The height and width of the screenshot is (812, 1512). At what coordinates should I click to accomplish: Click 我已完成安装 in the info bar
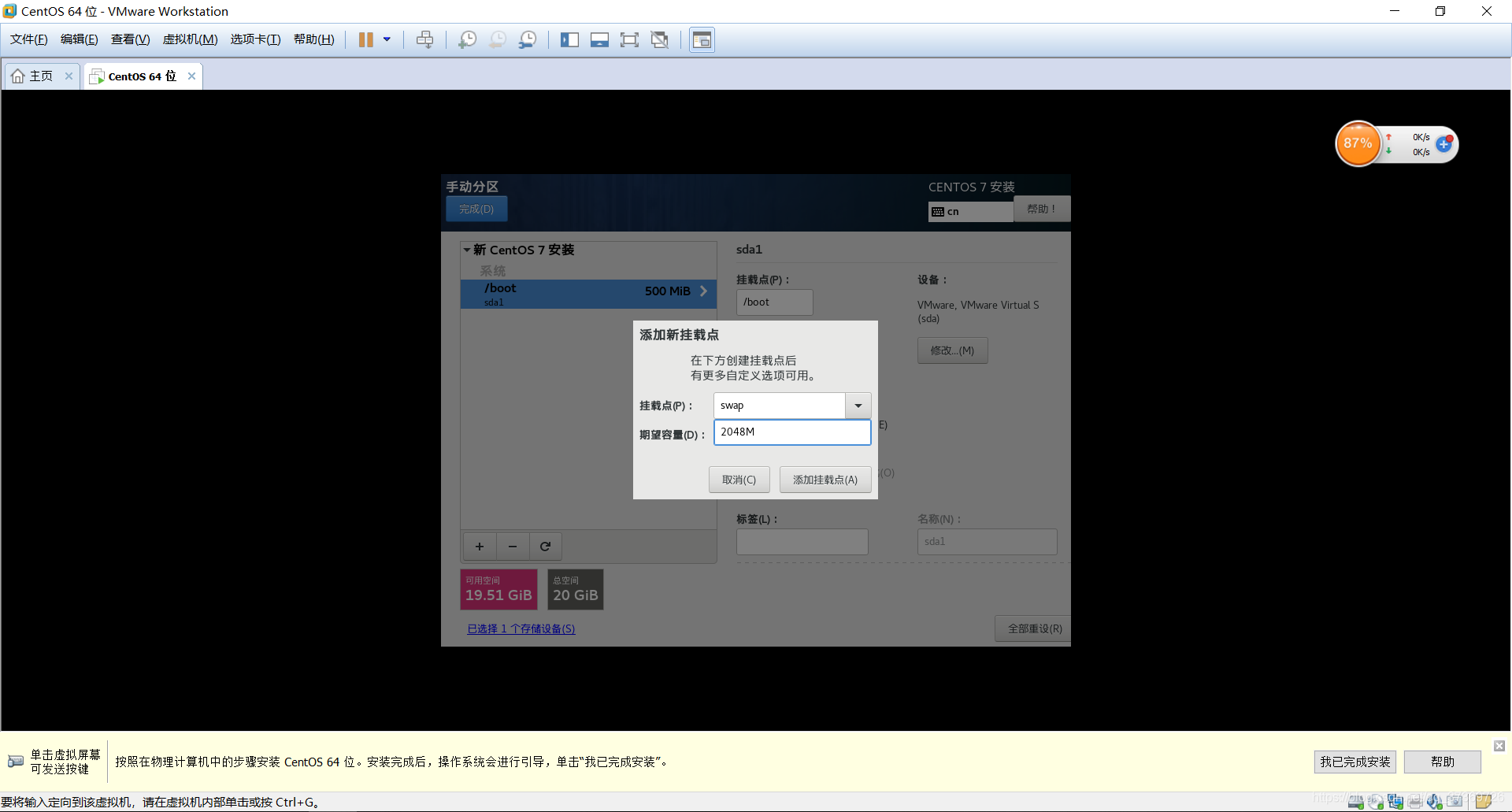(x=1355, y=762)
